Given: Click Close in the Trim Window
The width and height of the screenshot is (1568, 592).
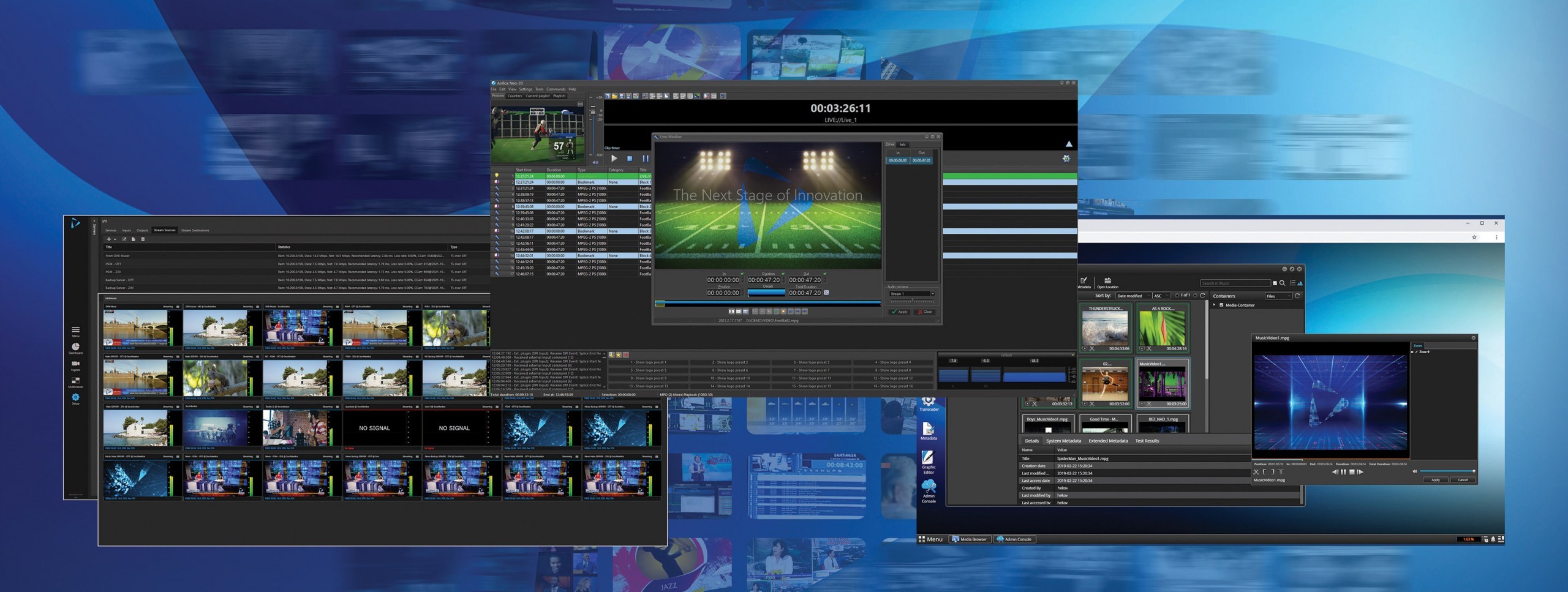Looking at the screenshot, I should coord(925,312).
